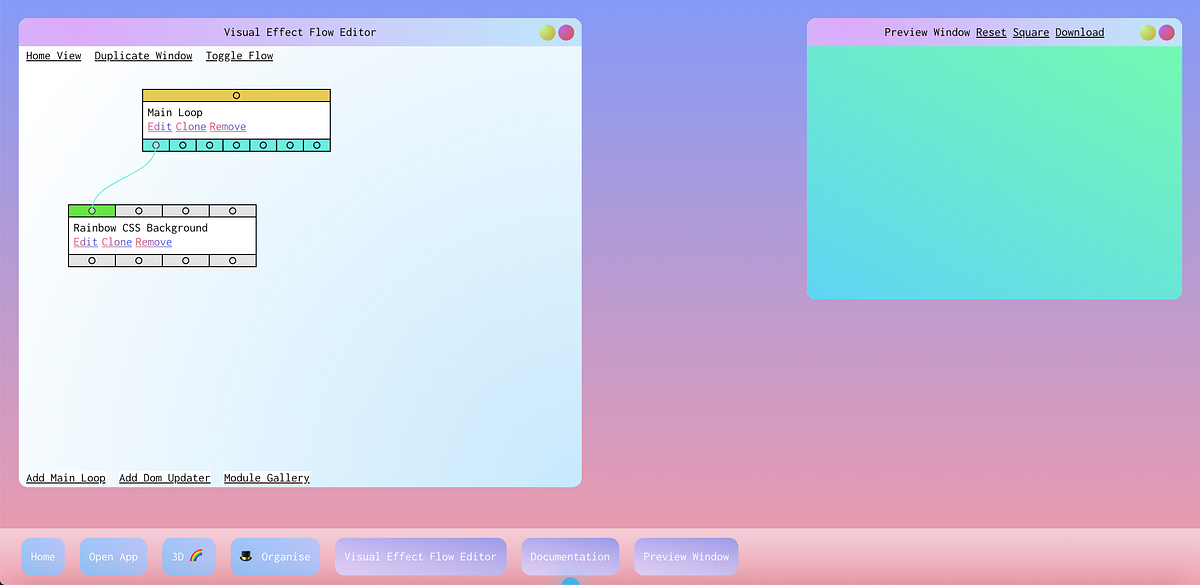This screenshot has width=1200, height=585.
Task: Select Duplicate Window in the menu bar
Action: [x=143, y=56]
